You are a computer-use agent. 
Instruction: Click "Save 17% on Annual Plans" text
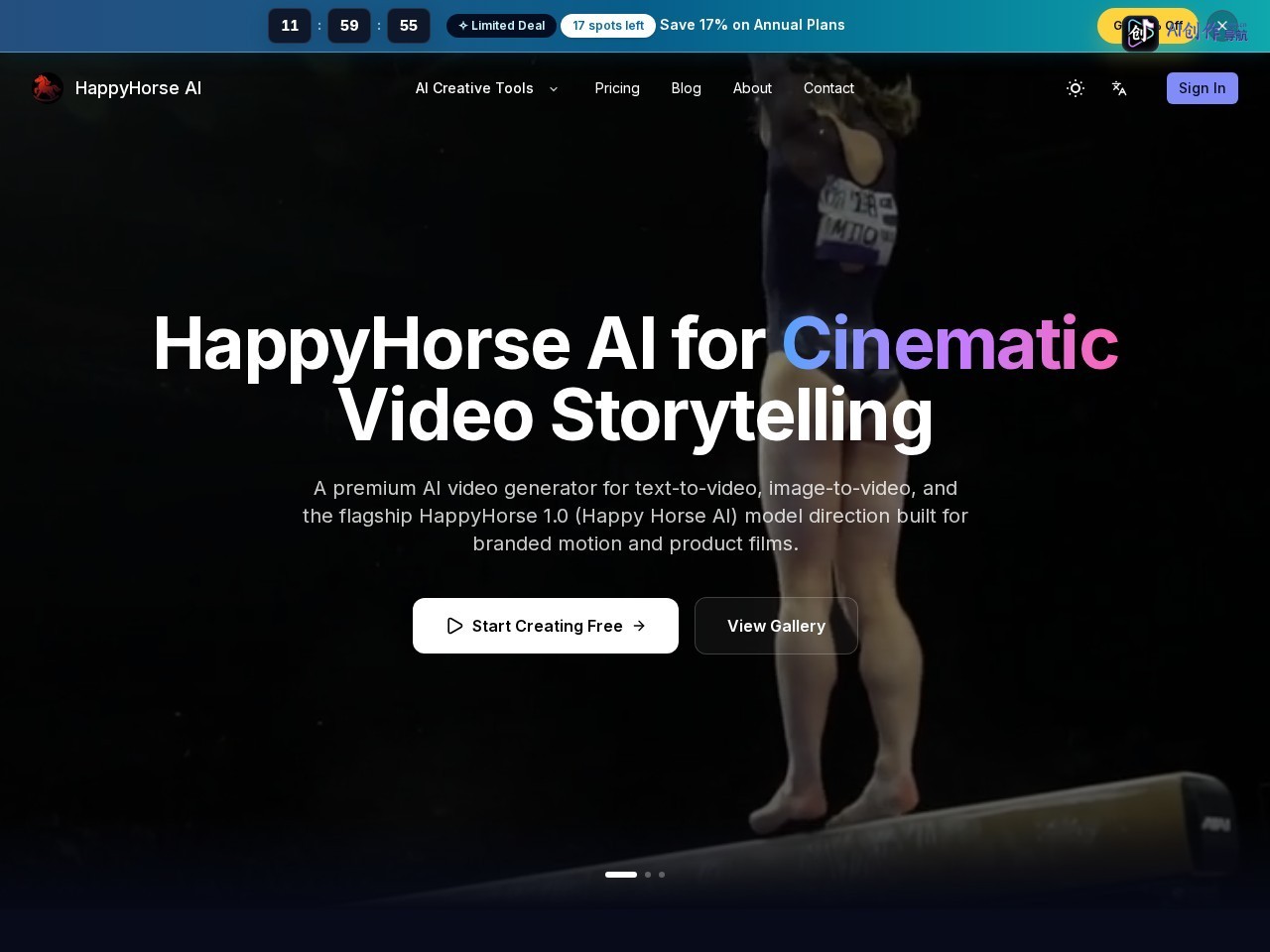[x=752, y=25]
